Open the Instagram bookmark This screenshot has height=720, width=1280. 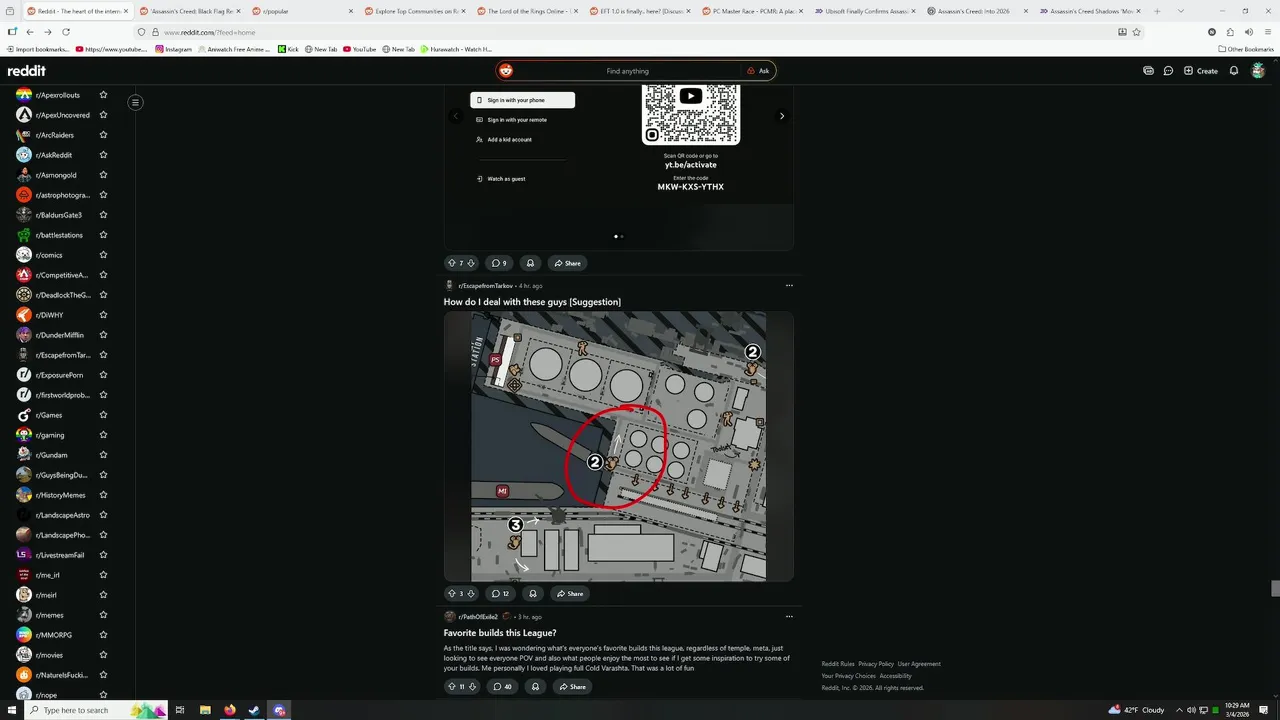click(x=173, y=49)
